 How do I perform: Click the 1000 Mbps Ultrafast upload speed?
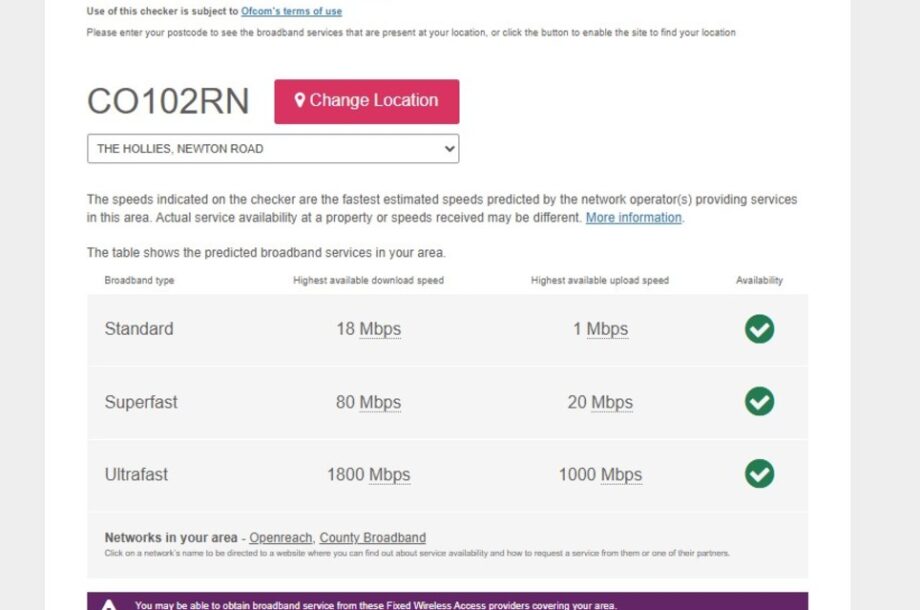[600, 475]
